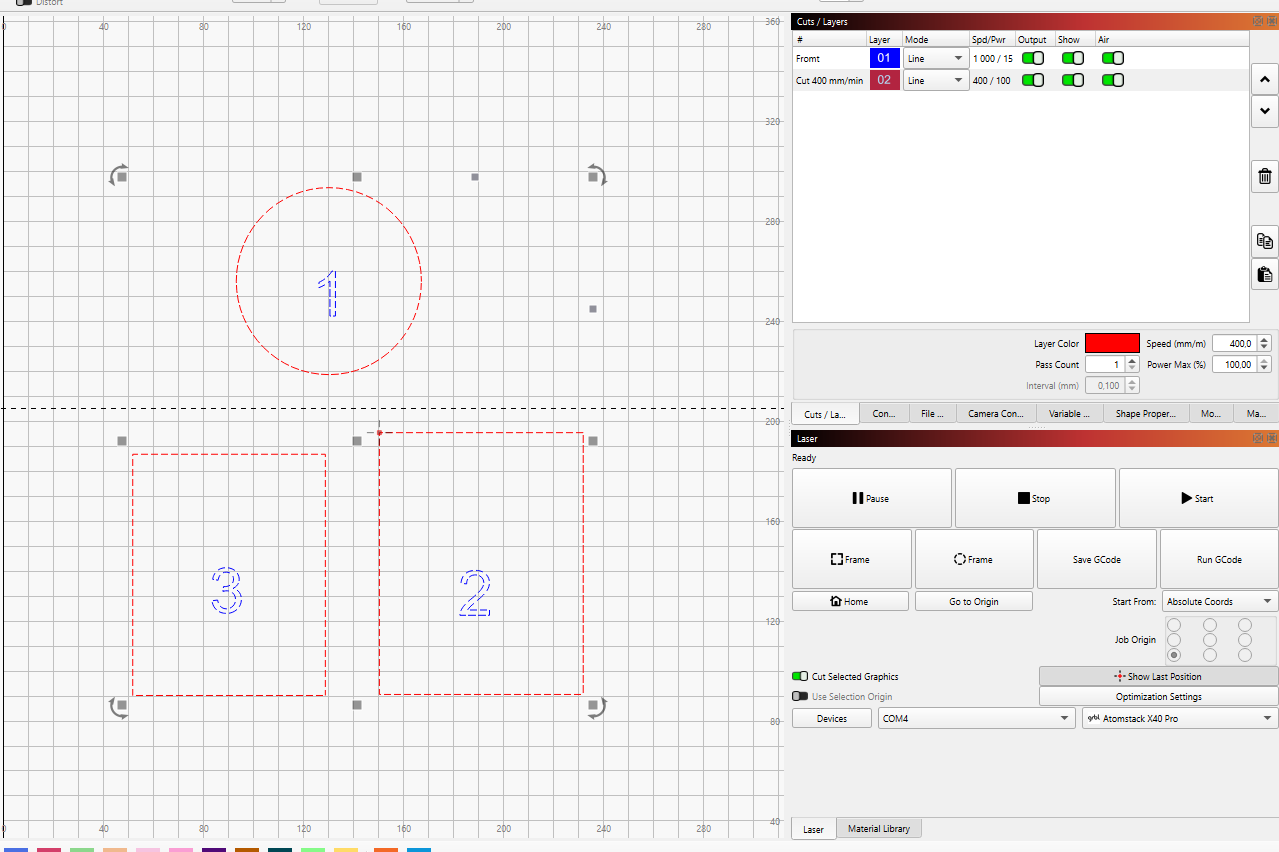Switch to the Camera Con... tab
The height and width of the screenshot is (852, 1279).
996,414
